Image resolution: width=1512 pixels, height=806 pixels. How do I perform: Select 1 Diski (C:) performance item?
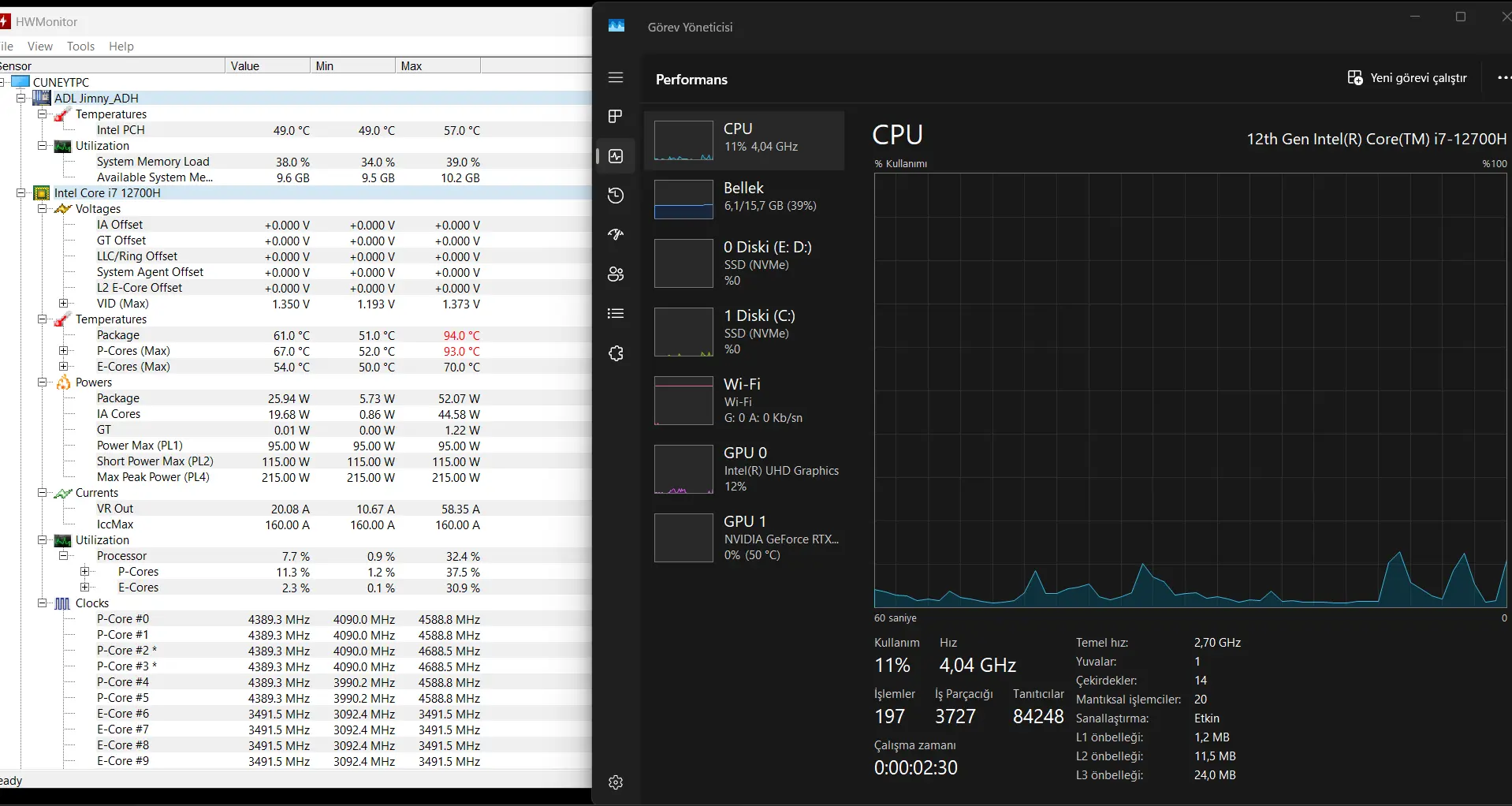tap(744, 332)
